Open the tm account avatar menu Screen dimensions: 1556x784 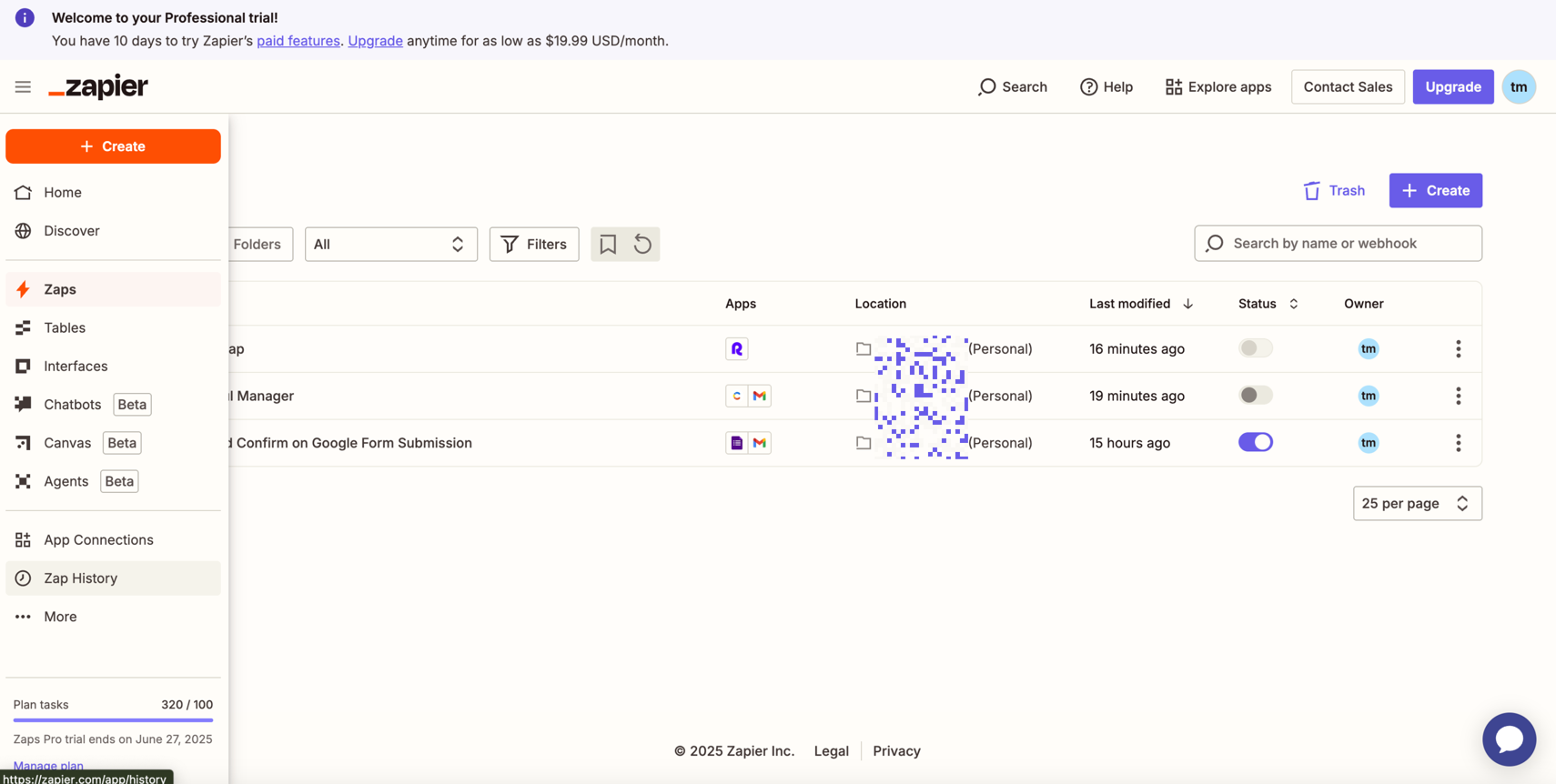(1519, 87)
